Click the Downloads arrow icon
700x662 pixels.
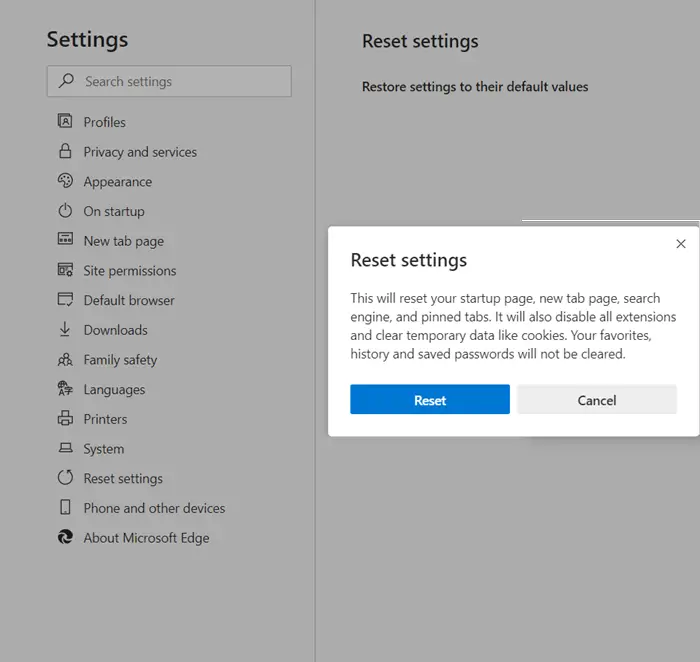point(65,330)
